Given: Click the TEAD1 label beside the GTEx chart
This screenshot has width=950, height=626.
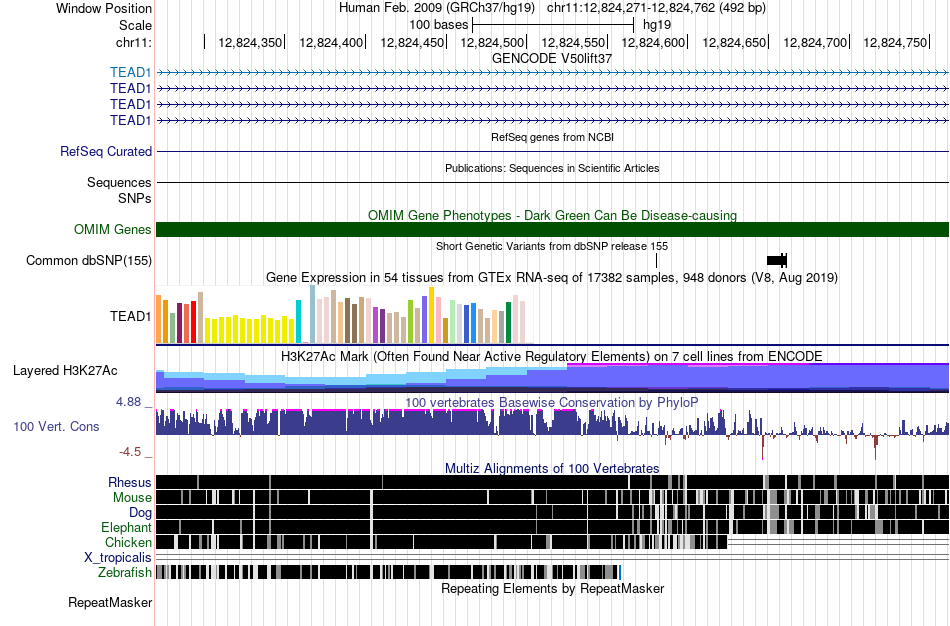Looking at the screenshot, I should (x=130, y=316).
